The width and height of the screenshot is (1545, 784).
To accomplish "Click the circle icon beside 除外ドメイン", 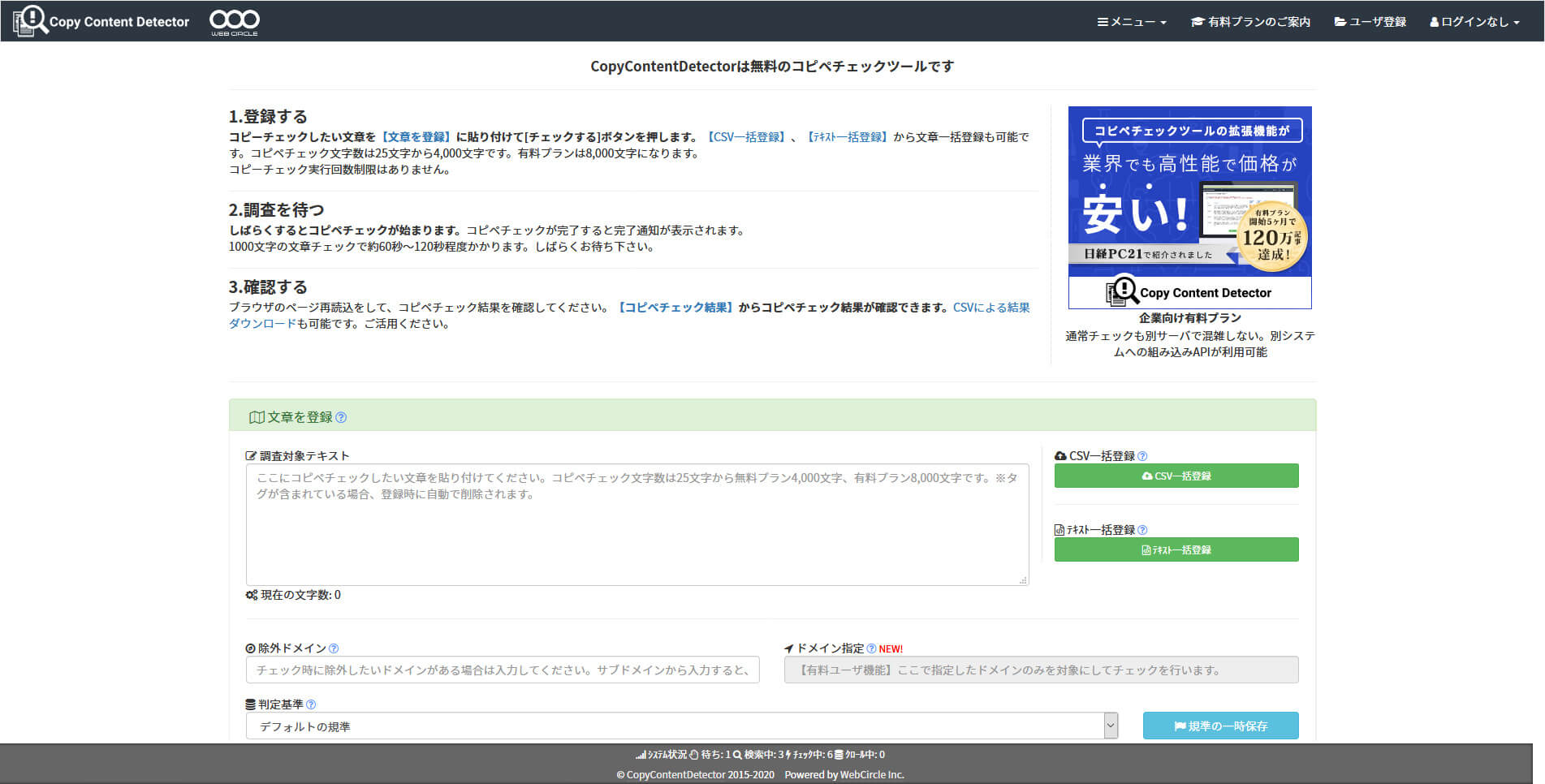I will click(x=250, y=648).
